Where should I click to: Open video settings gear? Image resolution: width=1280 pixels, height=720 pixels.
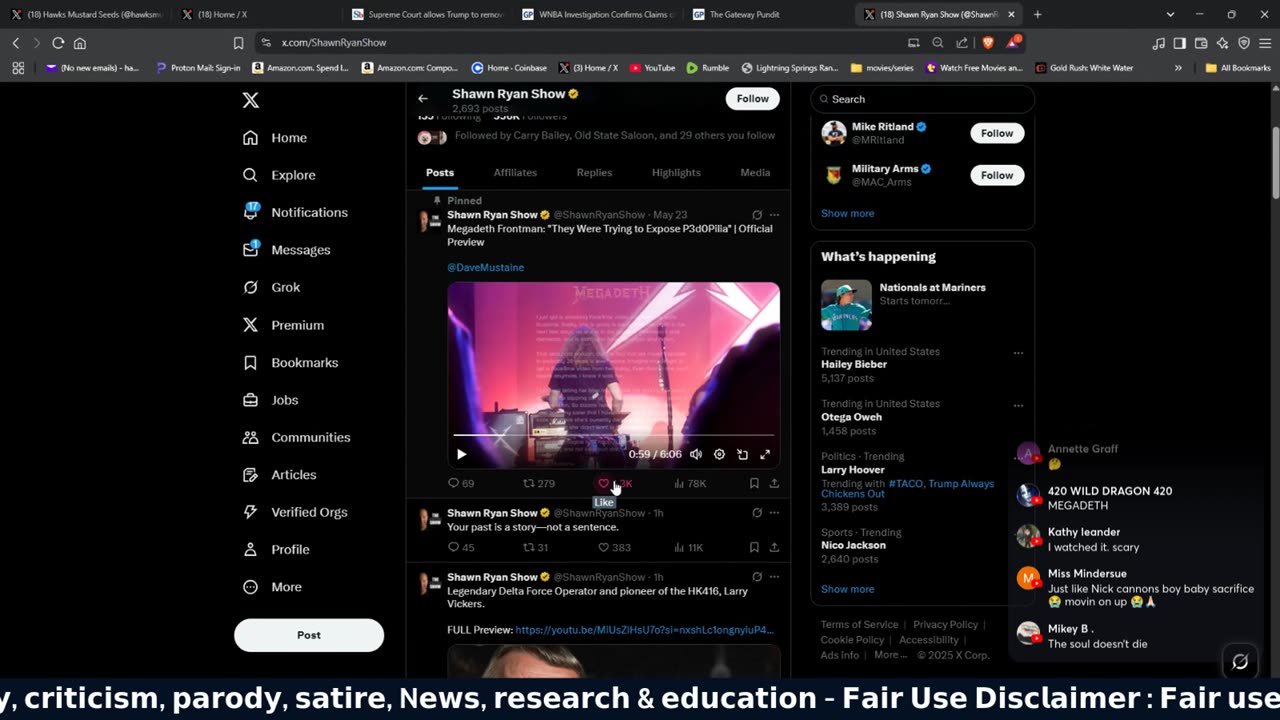pyautogui.click(x=719, y=454)
